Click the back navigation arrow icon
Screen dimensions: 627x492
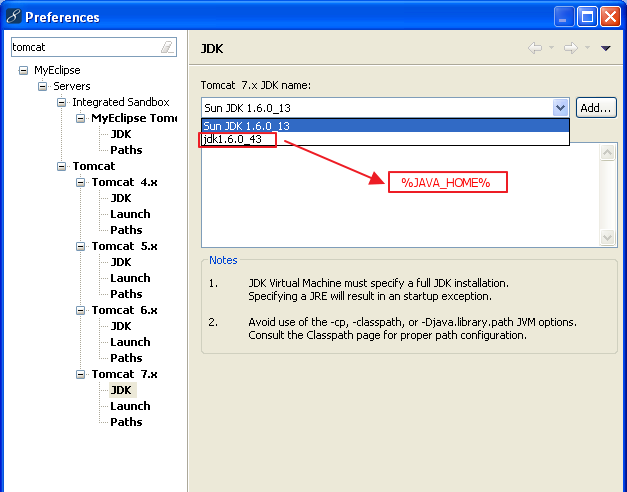[x=535, y=48]
